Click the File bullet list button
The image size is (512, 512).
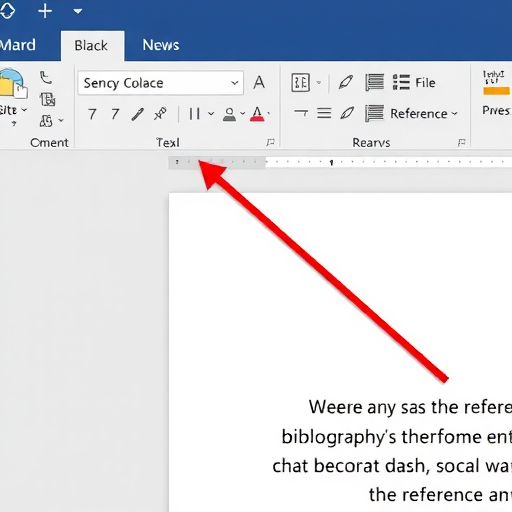point(414,82)
